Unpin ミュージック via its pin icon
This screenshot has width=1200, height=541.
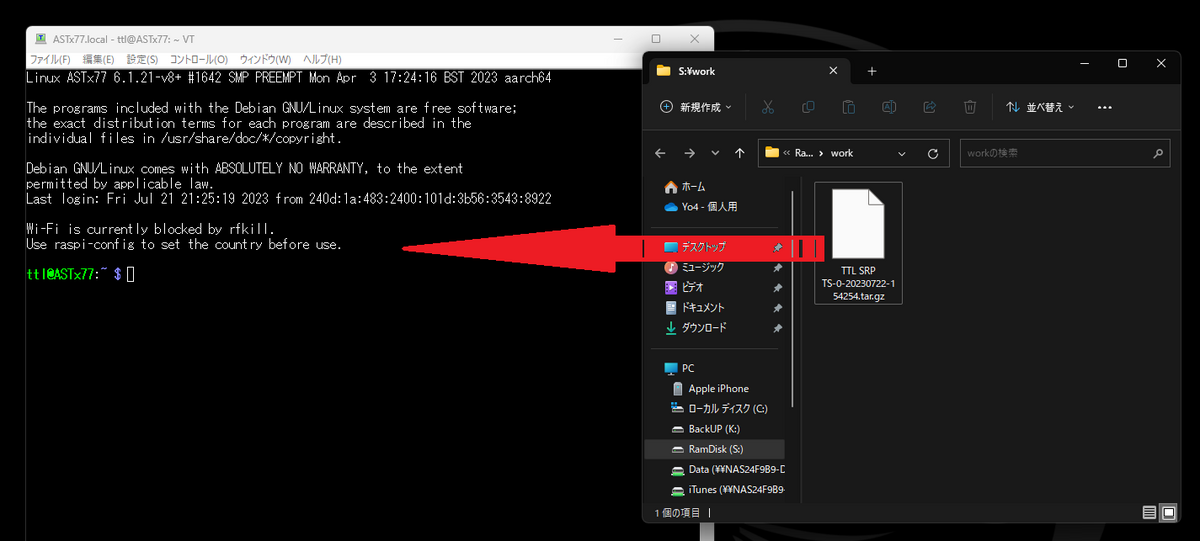pyautogui.click(x=777, y=268)
